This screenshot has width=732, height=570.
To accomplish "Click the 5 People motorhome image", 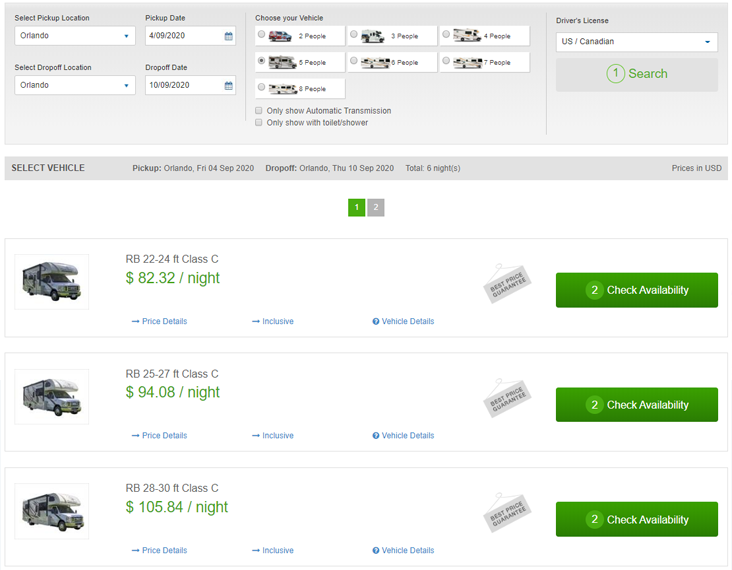I will pos(282,62).
